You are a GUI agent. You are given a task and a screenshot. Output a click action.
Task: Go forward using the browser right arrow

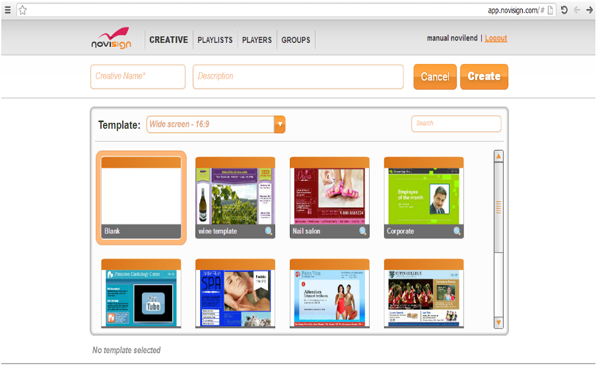589,10
